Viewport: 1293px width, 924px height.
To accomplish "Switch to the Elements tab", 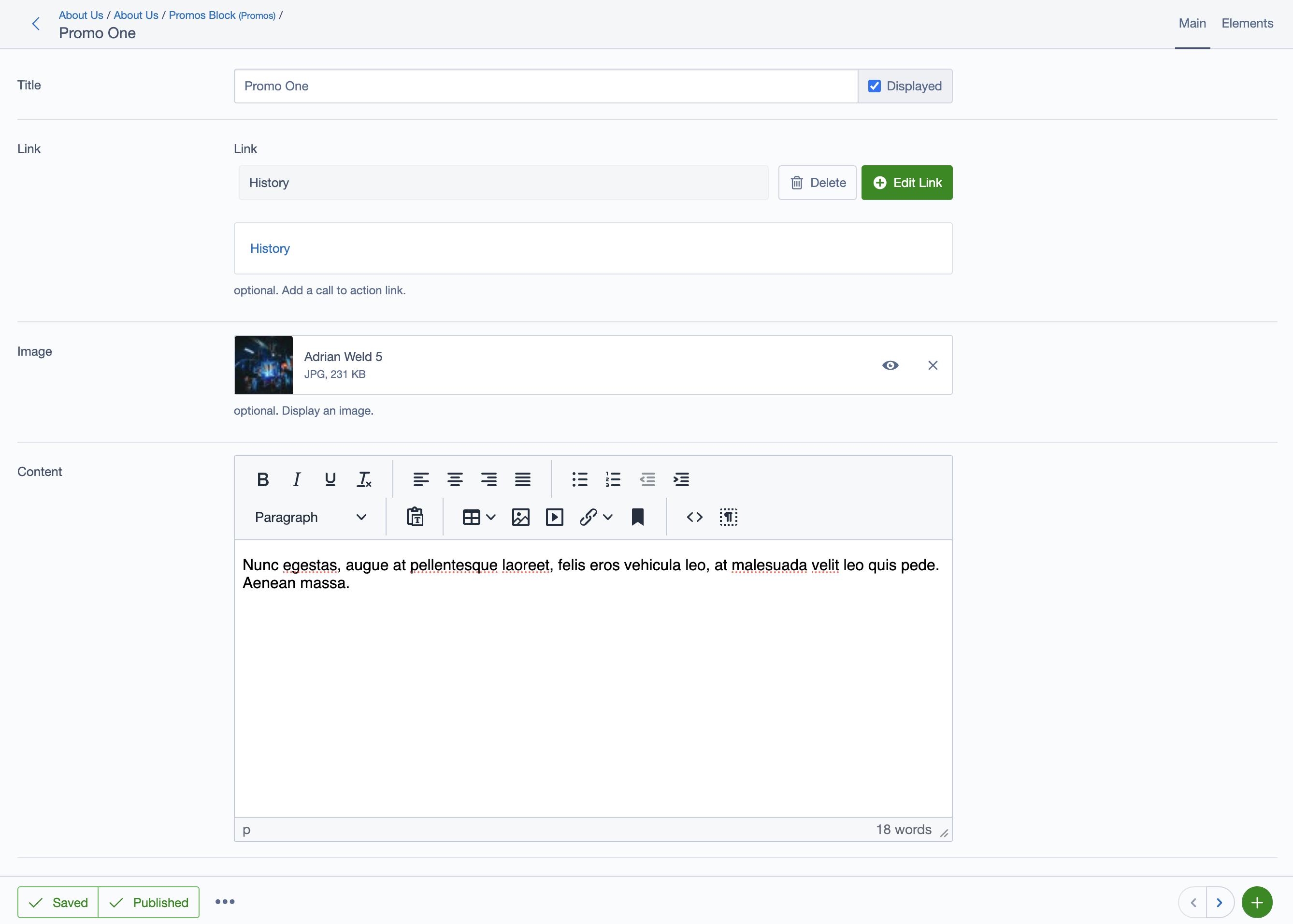I will 1247,23.
